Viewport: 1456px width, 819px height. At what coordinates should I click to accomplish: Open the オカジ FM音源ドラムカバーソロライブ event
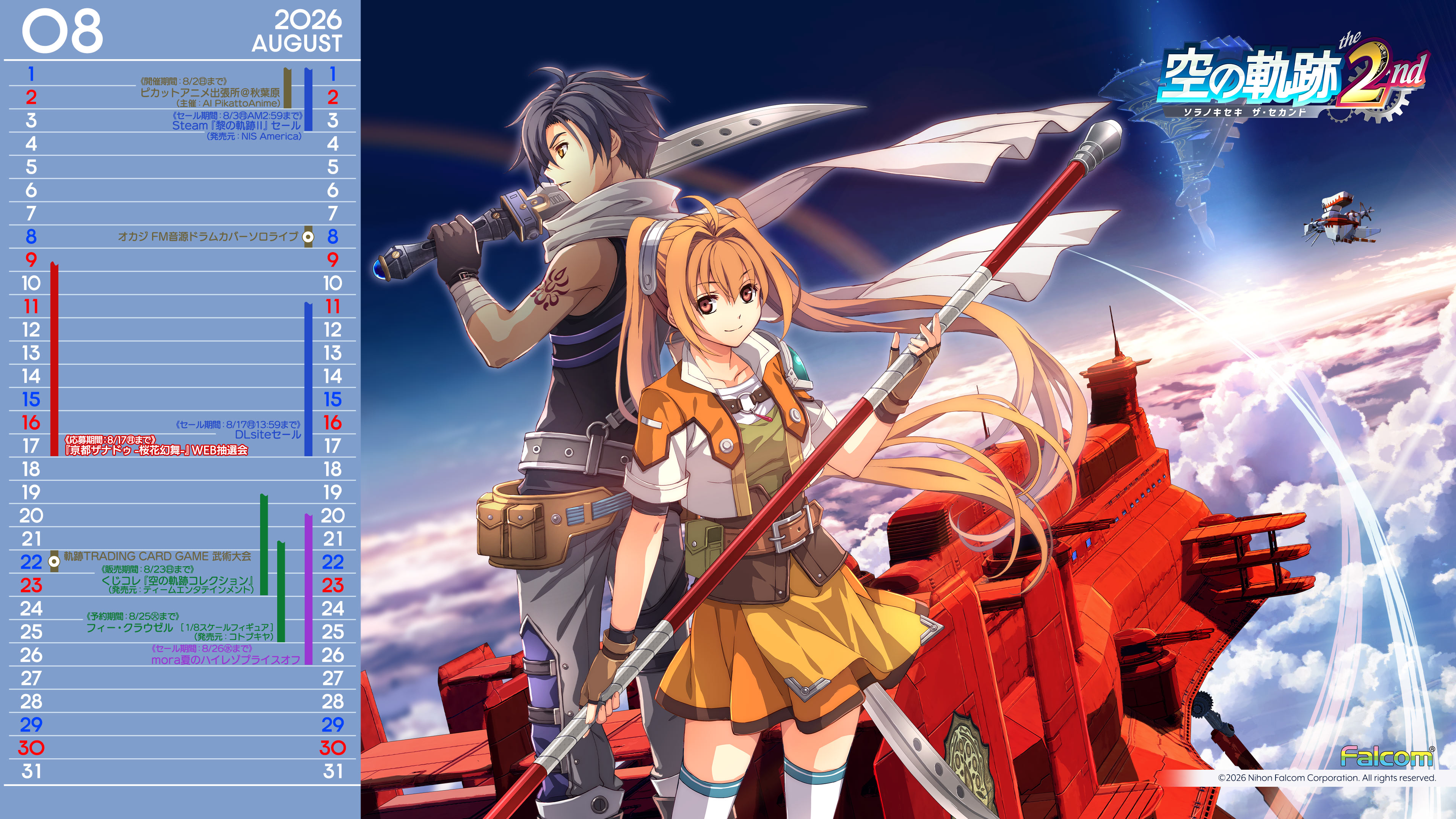pos(207,237)
